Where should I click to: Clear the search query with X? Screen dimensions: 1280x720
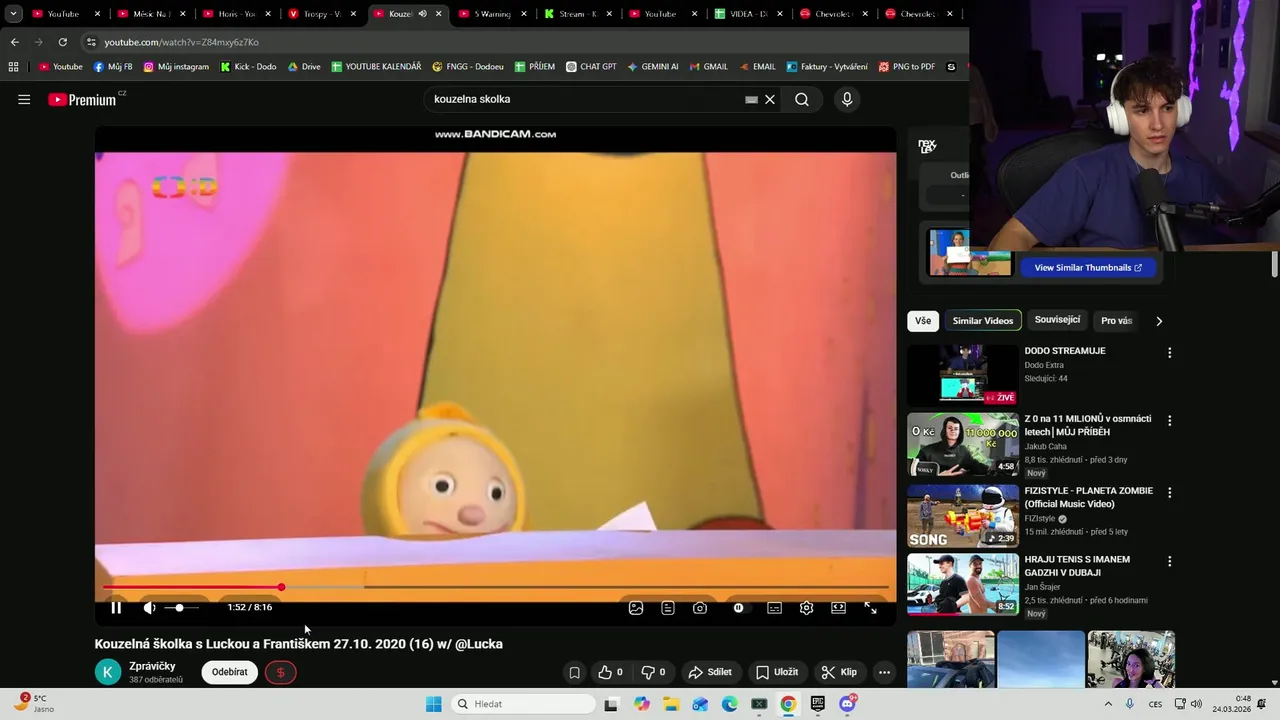coord(770,99)
